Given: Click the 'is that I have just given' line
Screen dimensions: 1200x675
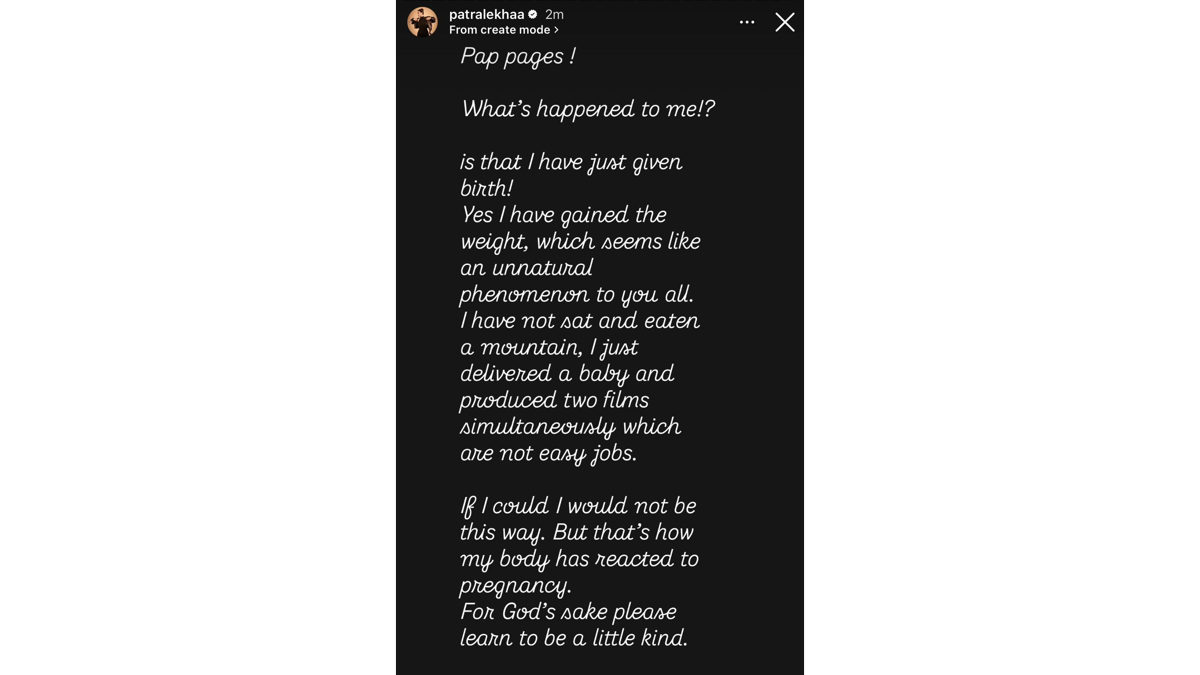Looking at the screenshot, I should (571, 163).
